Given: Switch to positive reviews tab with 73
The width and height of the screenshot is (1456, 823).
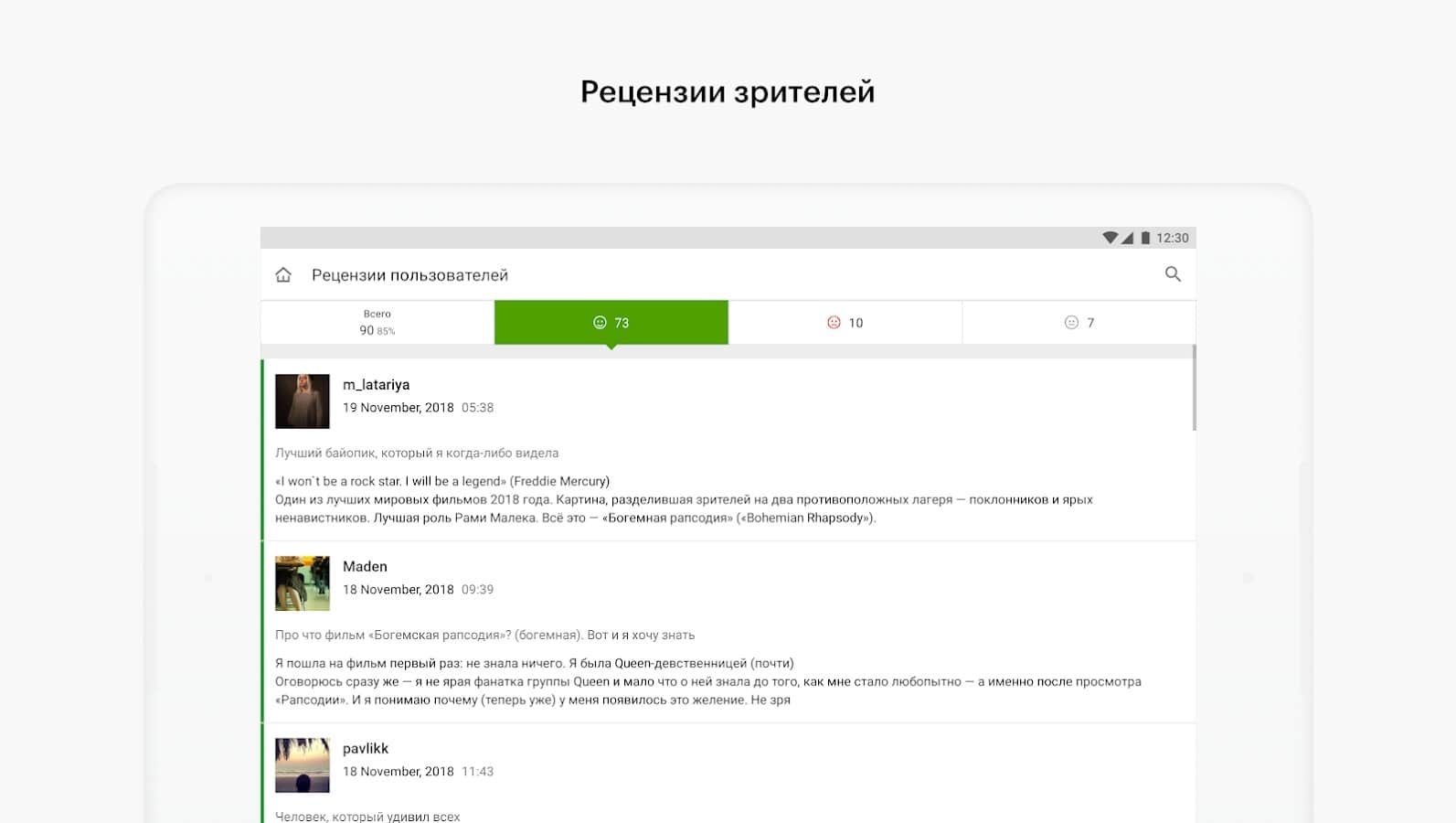Looking at the screenshot, I should pos(611,322).
